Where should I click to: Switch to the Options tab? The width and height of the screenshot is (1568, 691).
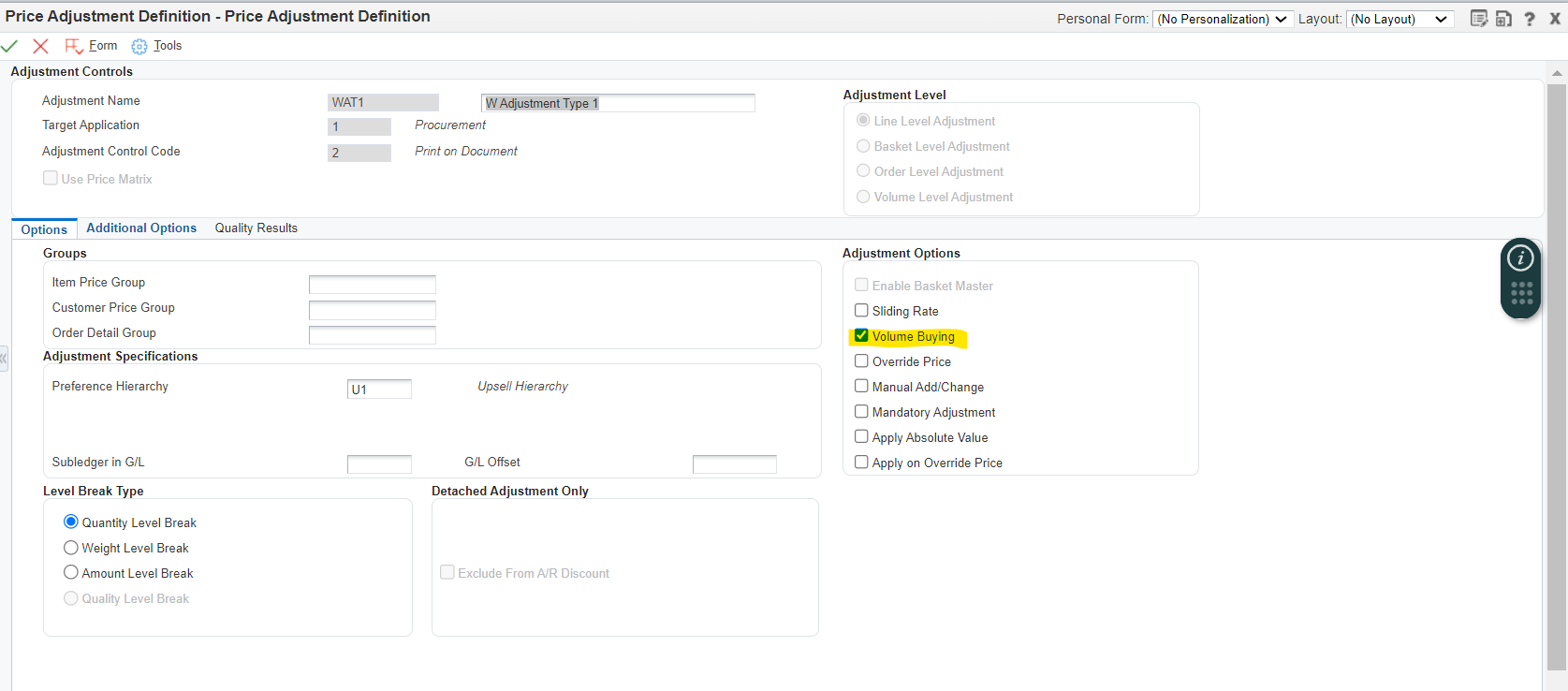point(44,229)
